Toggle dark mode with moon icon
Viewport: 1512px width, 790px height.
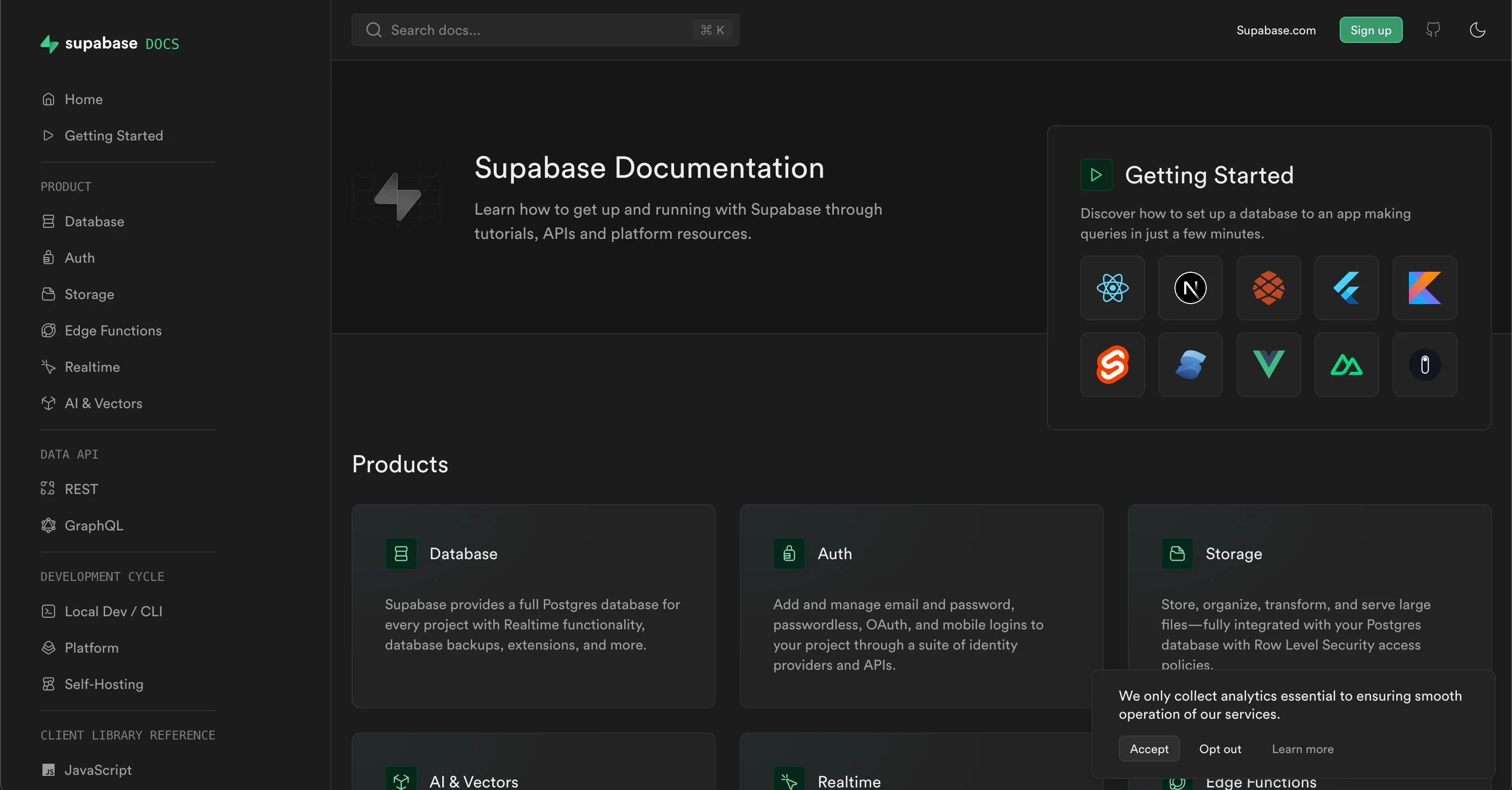[x=1477, y=30]
